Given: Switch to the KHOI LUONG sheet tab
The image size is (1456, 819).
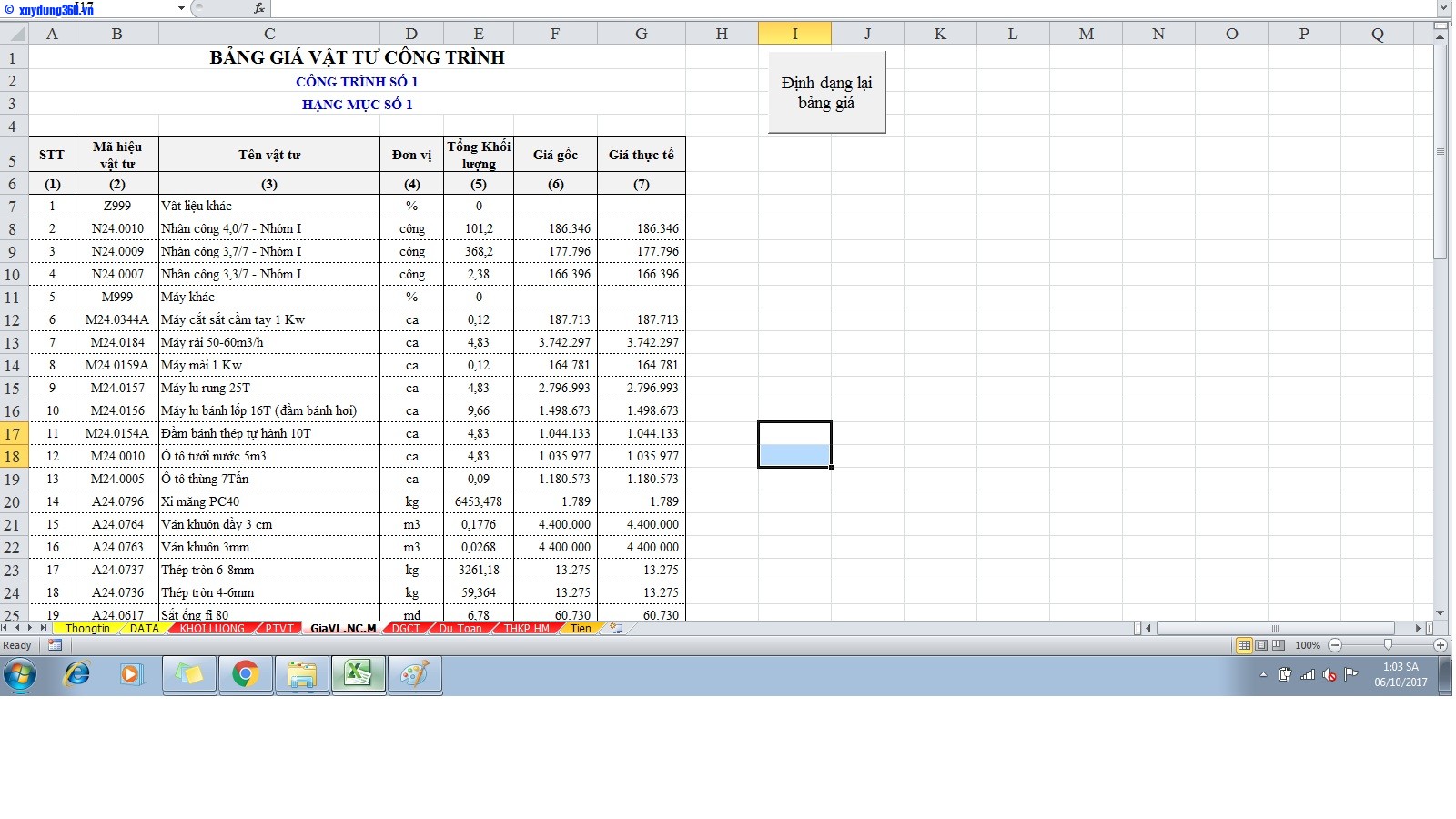Looking at the screenshot, I should (x=212, y=629).
